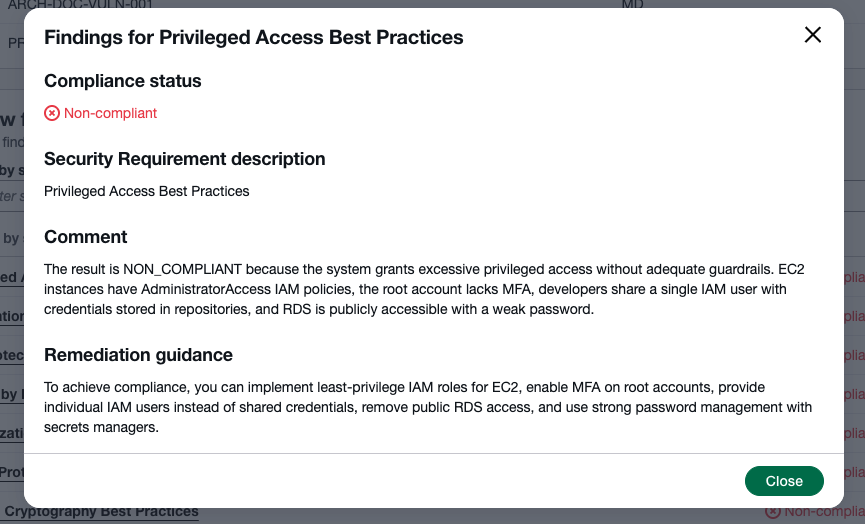Image resolution: width=865 pixels, height=524 pixels.
Task: Click the Non-compliant icon beside Cryptography Best Practices
Action: pos(773,512)
